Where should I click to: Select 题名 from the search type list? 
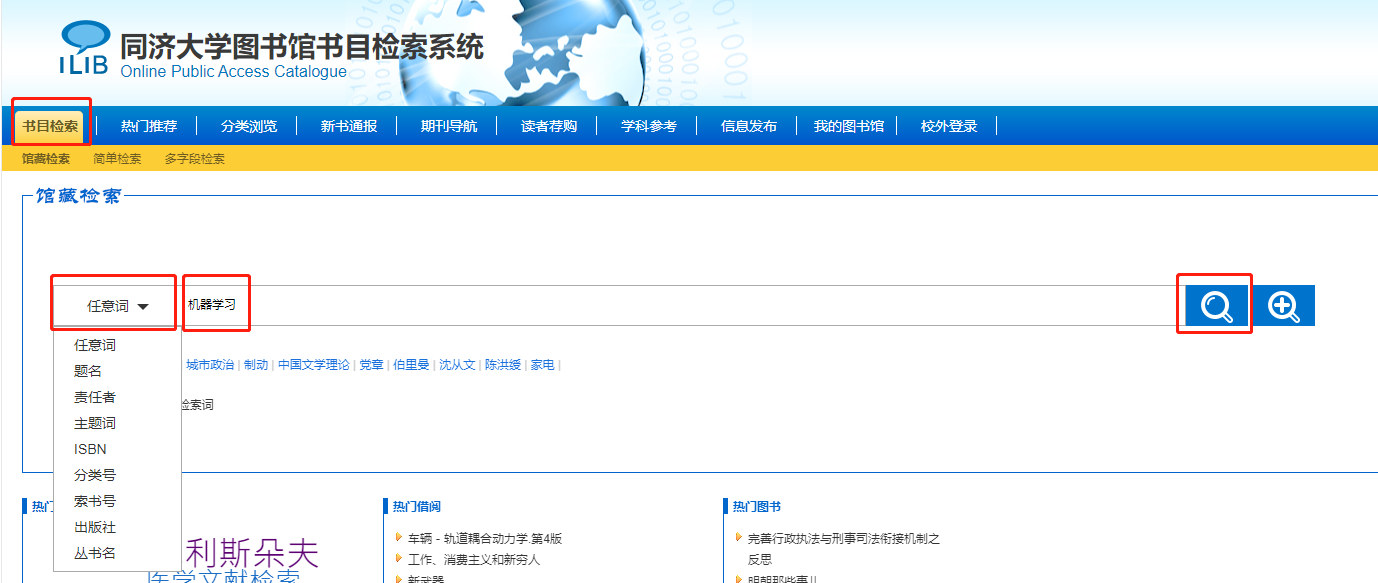point(88,371)
